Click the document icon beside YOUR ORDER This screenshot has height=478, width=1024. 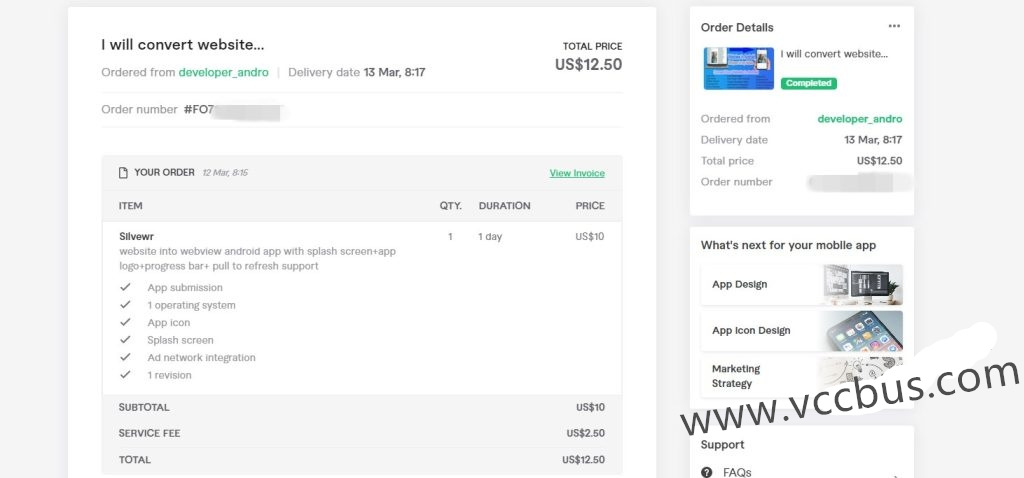[x=123, y=173]
